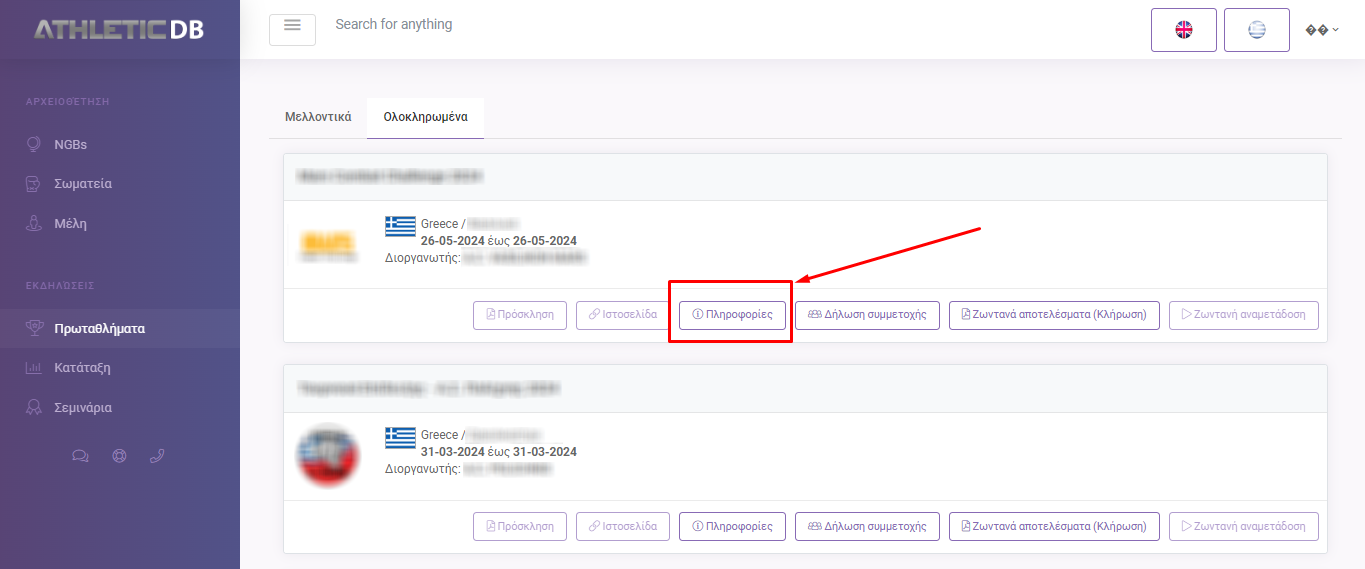Open Πληροφορίες for the 26-05-2024 event

pyautogui.click(x=732, y=315)
